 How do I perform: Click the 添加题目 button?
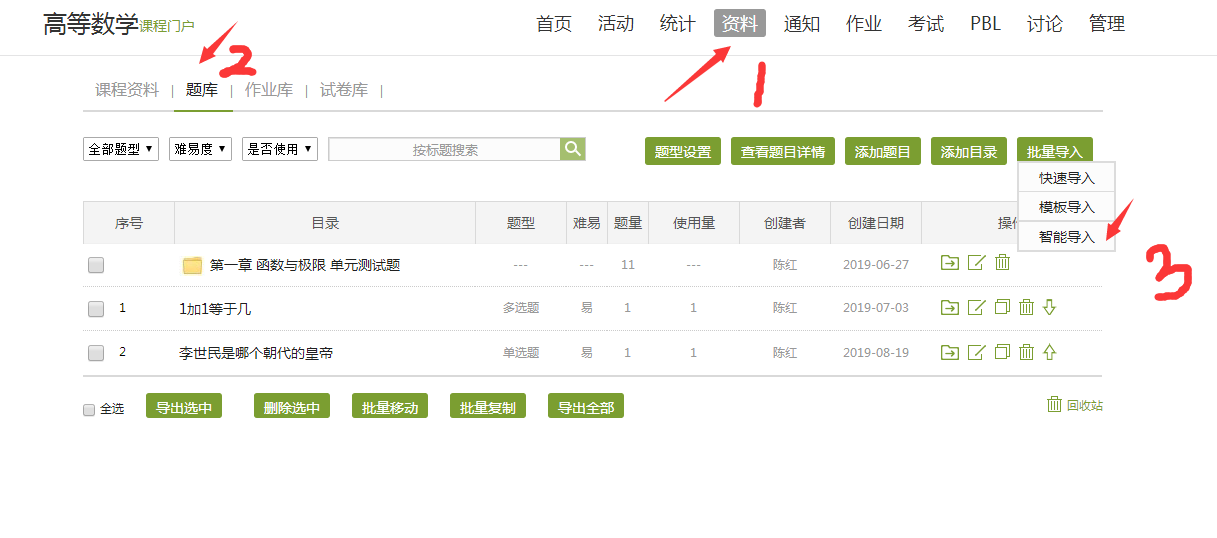click(883, 152)
